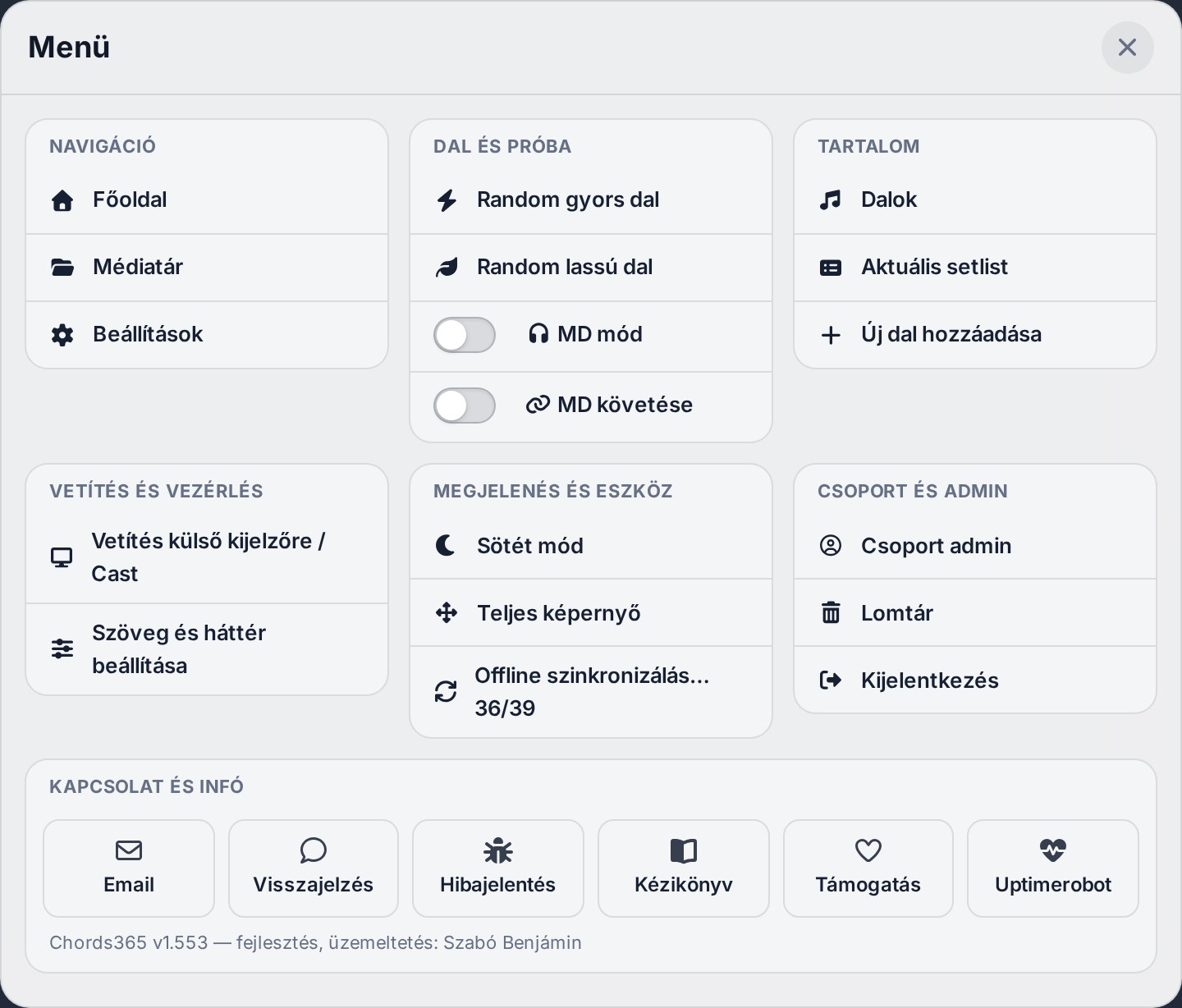Click the bug icon above Hibajelentés
The image size is (1182, 1008).
[498, 850]
